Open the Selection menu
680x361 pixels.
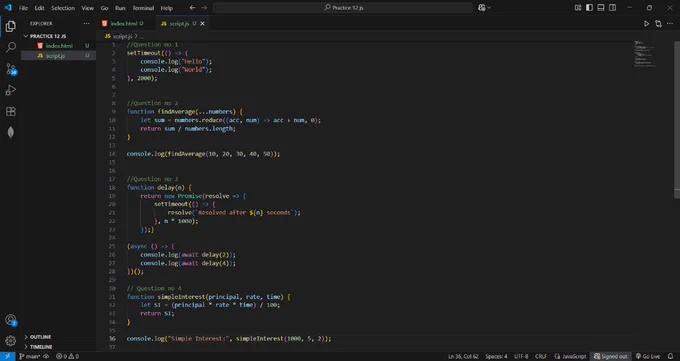click(x=63, y=8)
